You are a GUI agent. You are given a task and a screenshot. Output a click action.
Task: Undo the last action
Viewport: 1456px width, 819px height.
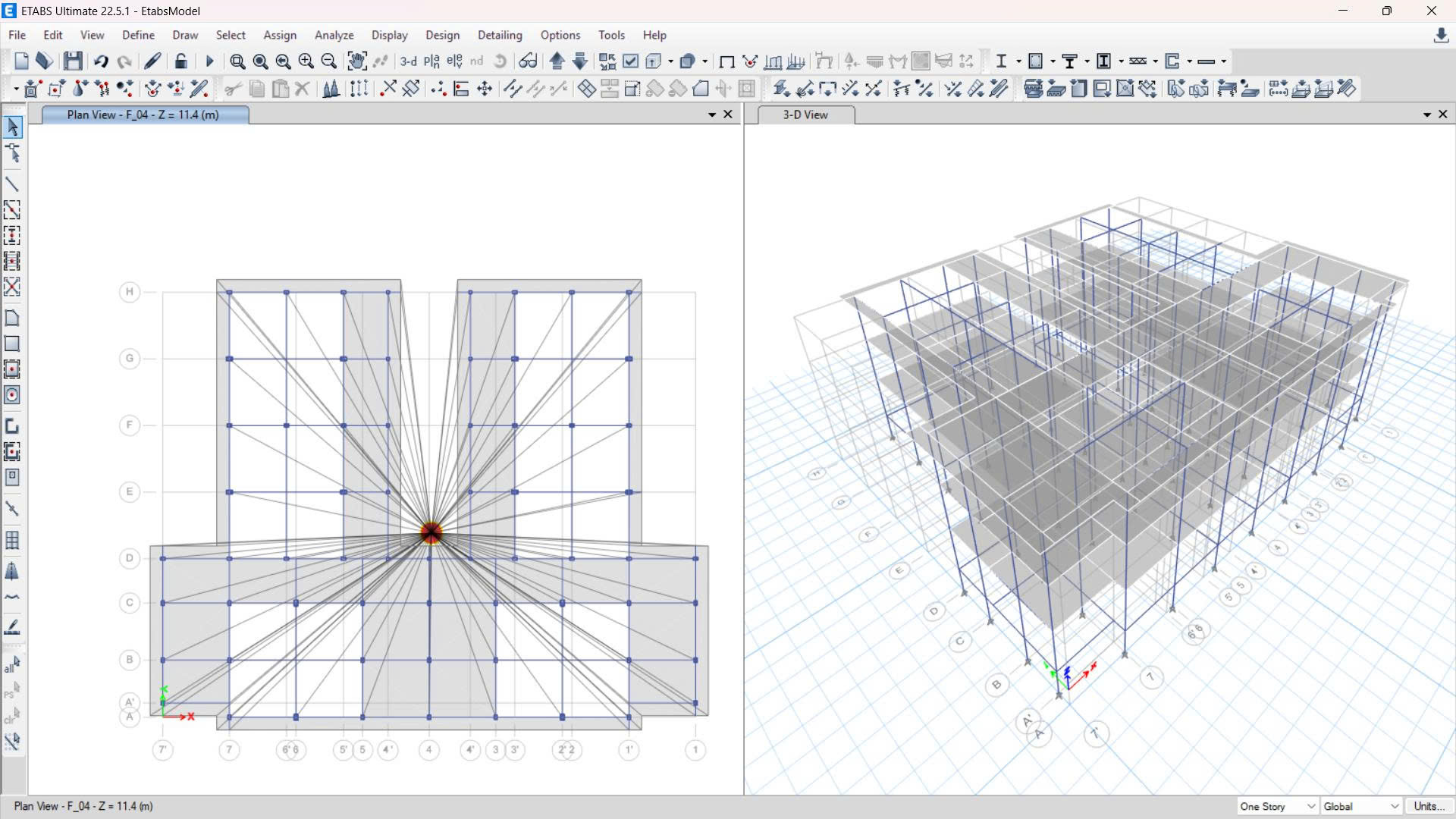tap(101, 61)
